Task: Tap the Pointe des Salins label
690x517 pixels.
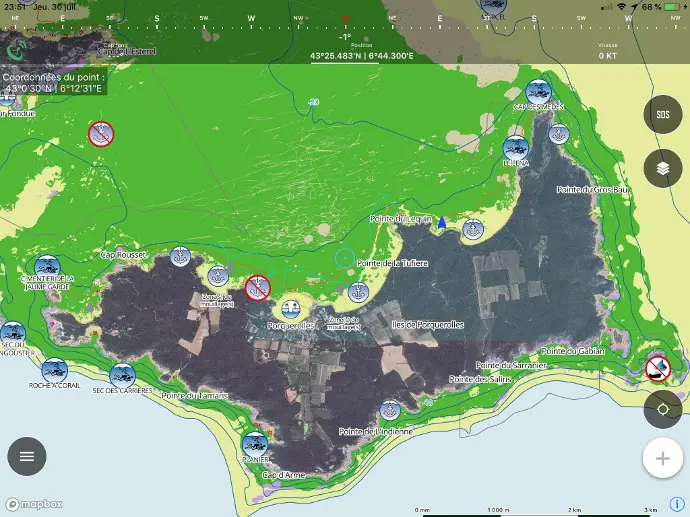Action: [x=480, y=379]
